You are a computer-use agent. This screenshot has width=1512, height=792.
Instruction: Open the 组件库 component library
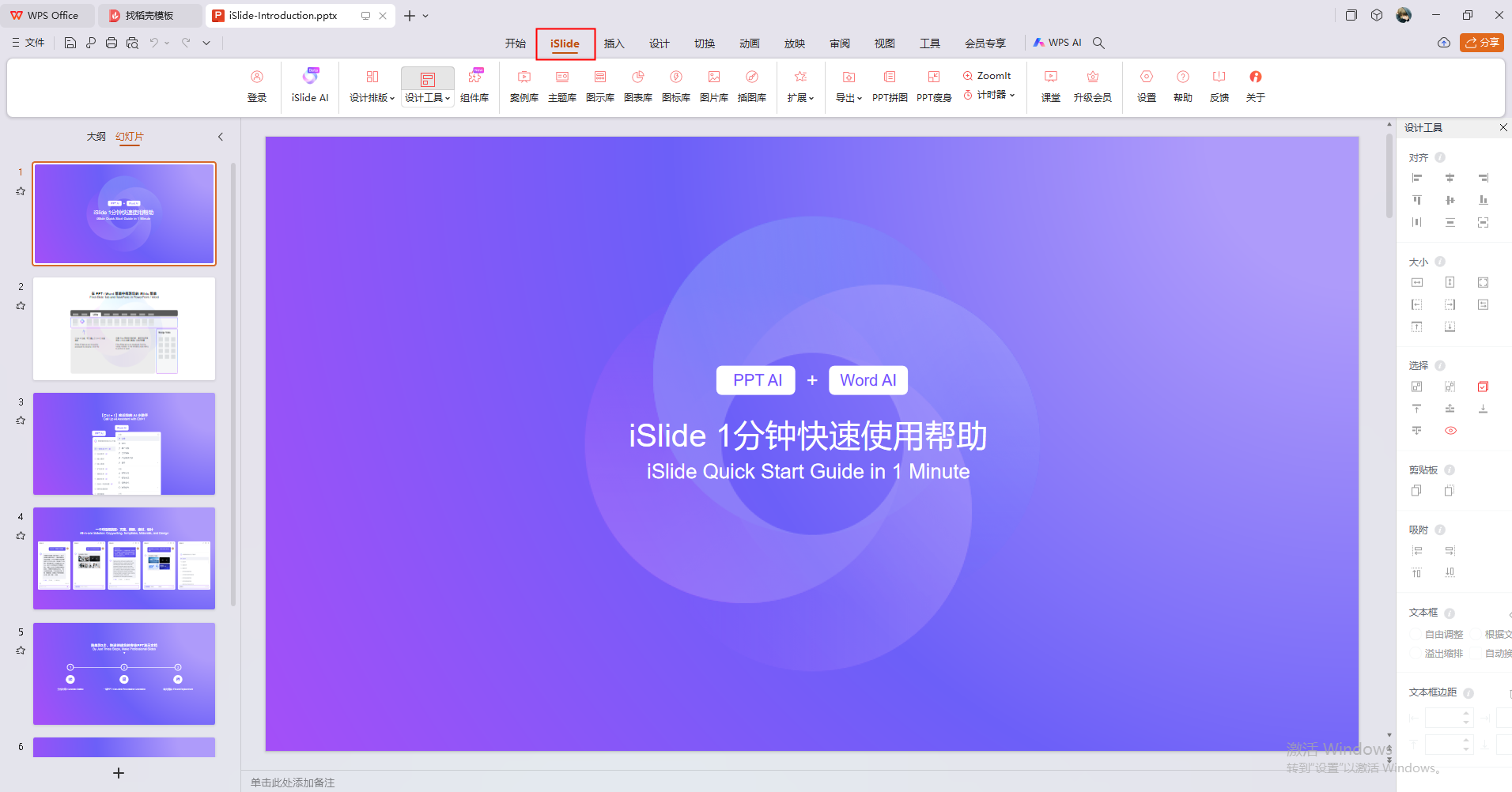(474, 86)
